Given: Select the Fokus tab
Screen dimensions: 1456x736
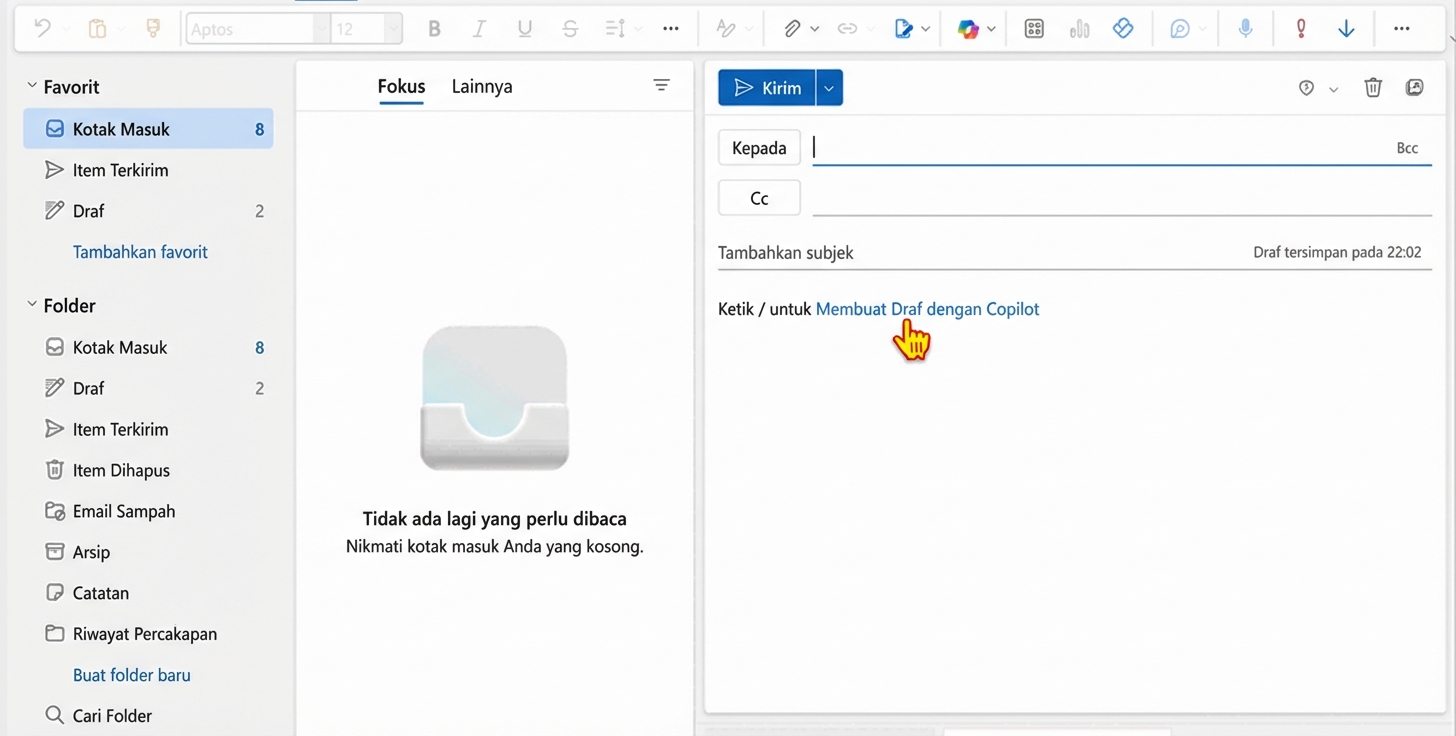Looking at the screenshot, I should [401, 87].
